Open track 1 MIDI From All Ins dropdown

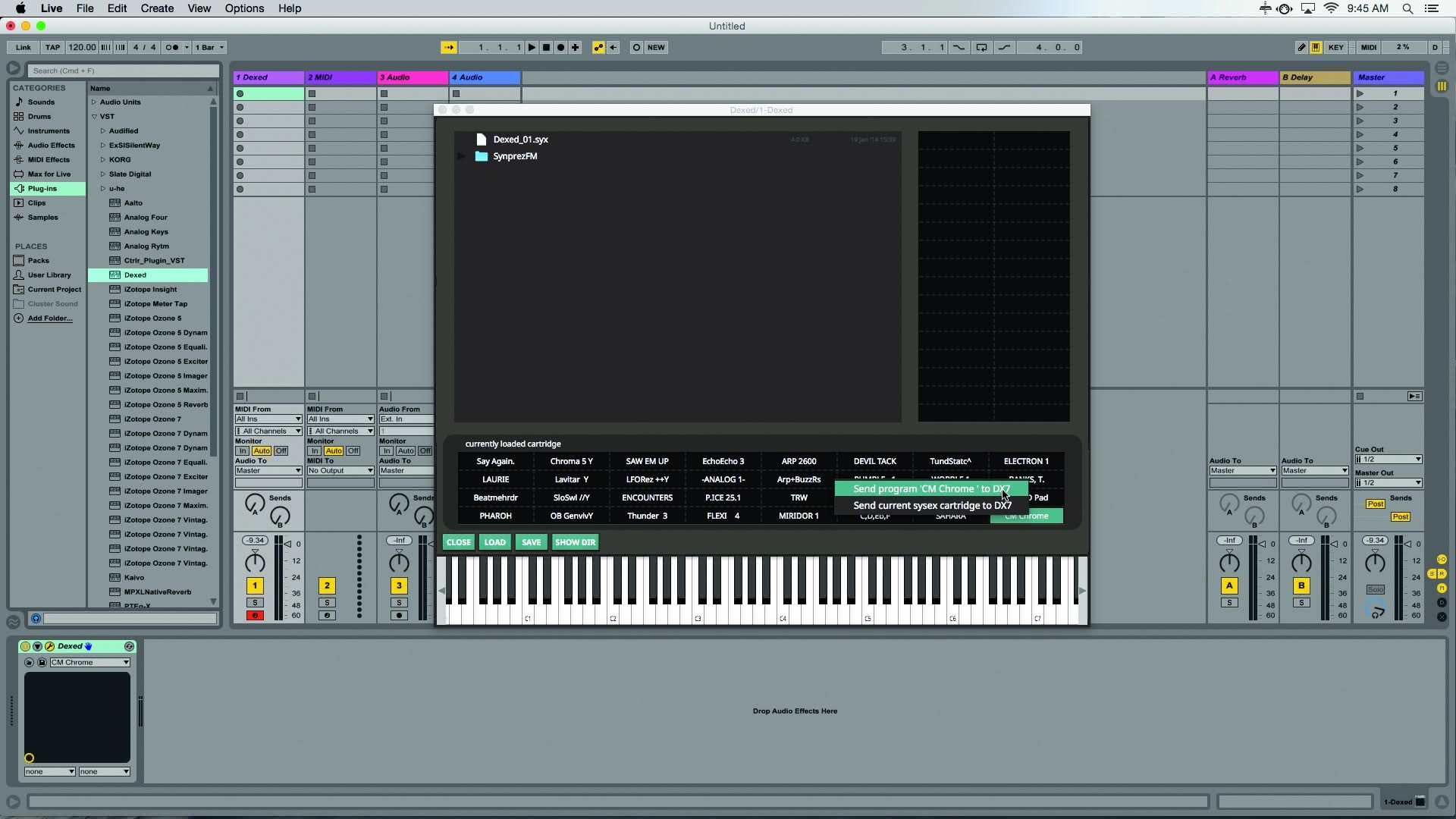click(268, 419)
